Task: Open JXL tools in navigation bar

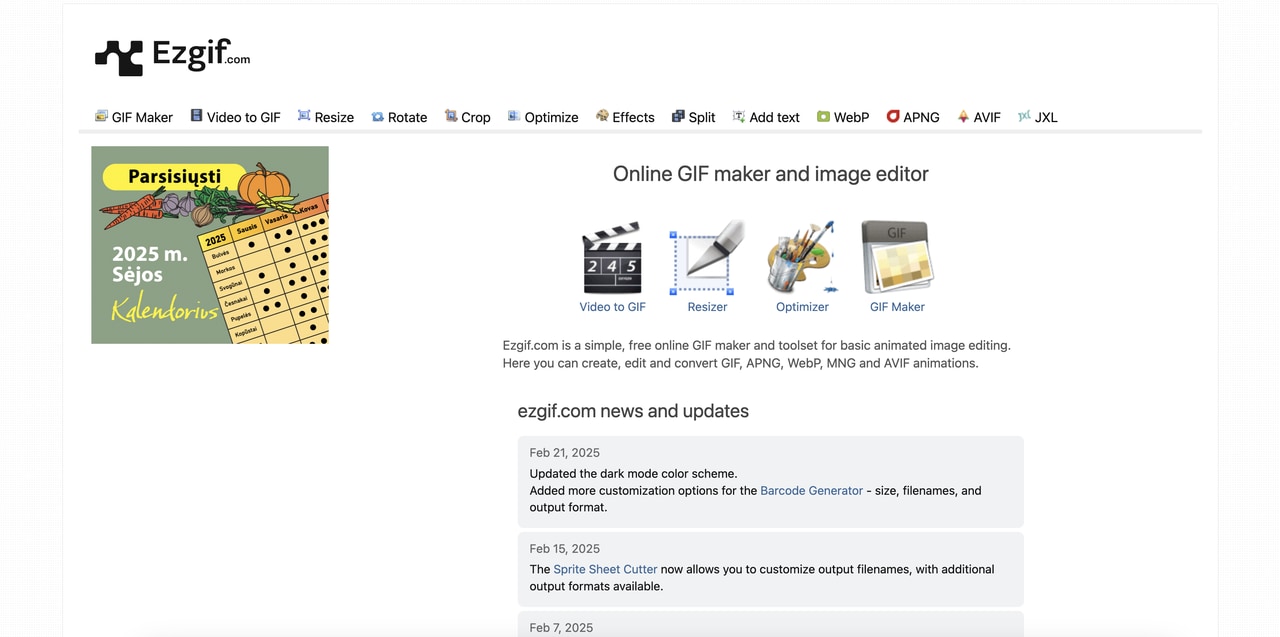Action: point(1037,117)
